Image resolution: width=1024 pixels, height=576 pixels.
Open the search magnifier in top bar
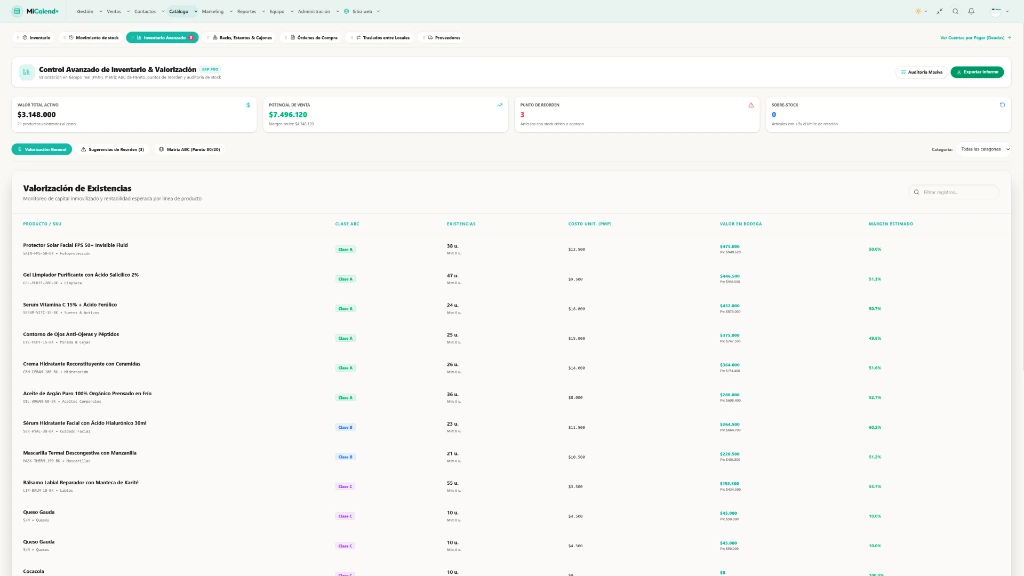tap(955, 11)
